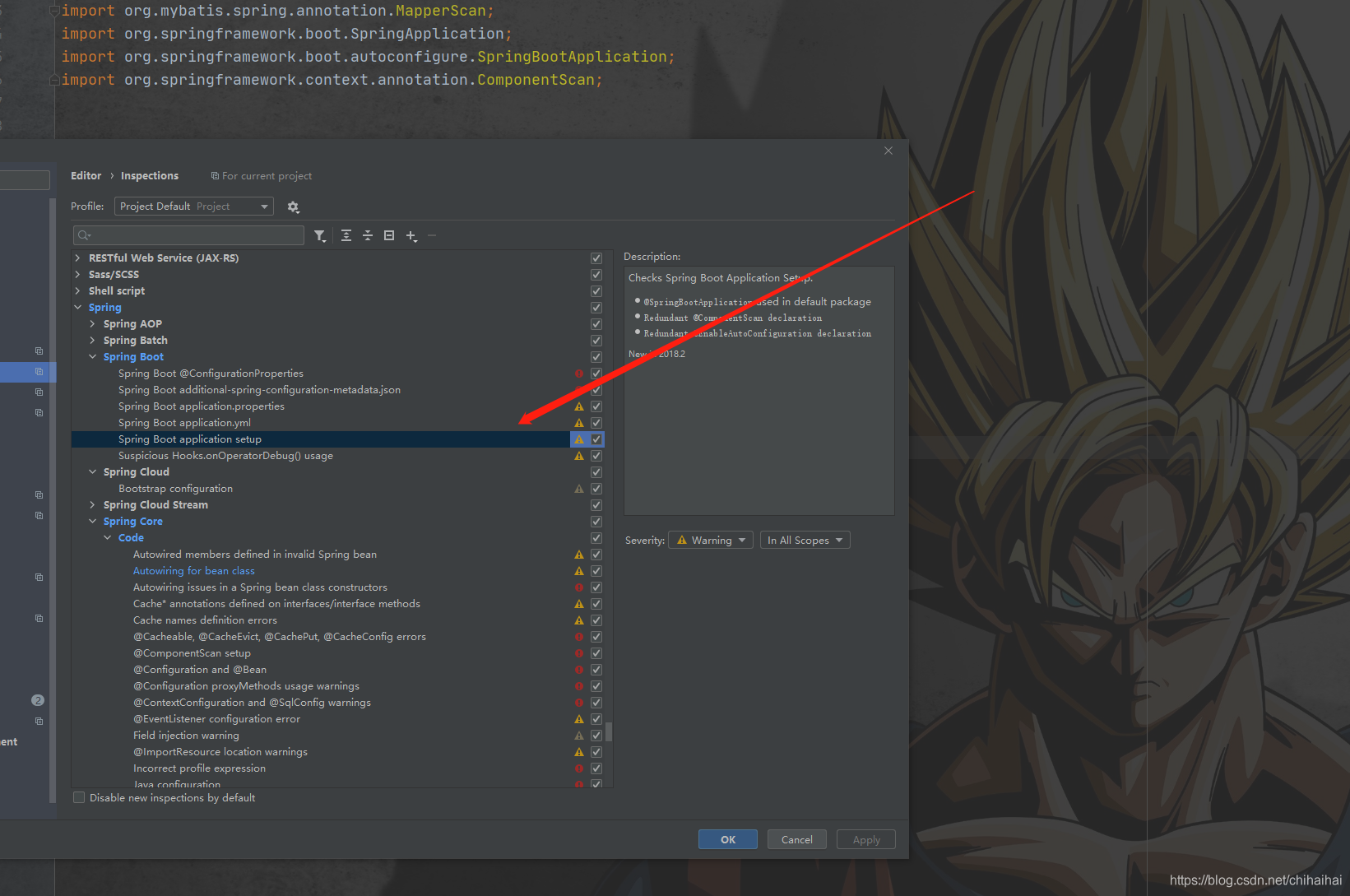Toggle the Spring Boot application setup checkbox

[596, 439]
